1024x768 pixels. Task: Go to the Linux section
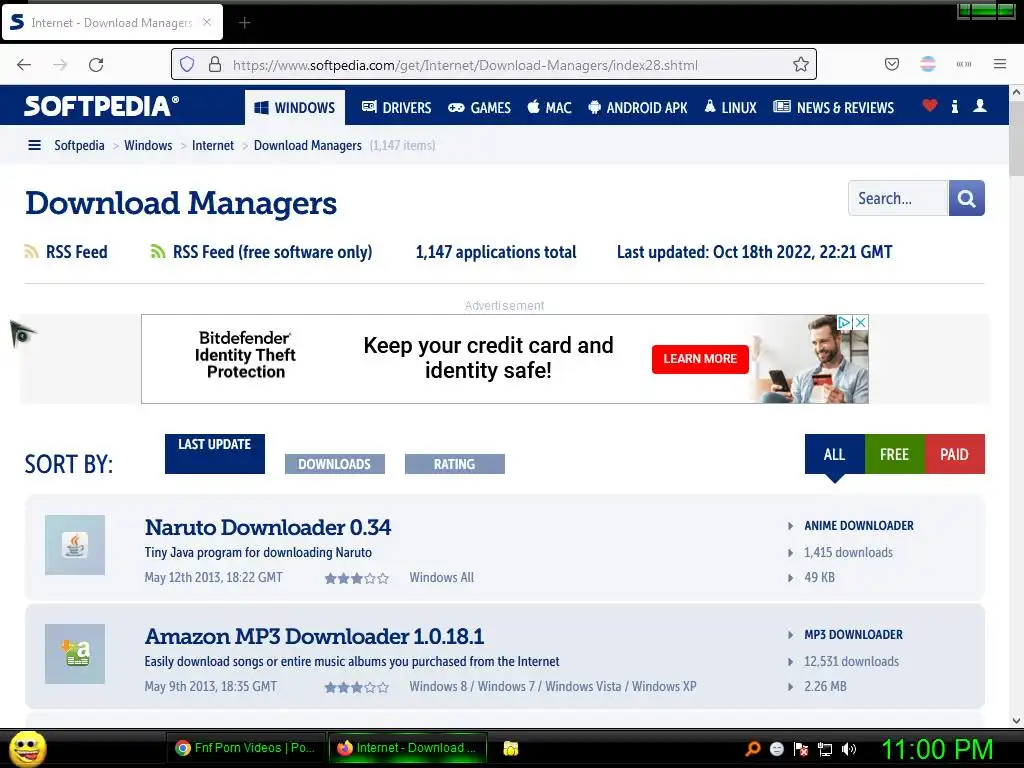(730, 108)
